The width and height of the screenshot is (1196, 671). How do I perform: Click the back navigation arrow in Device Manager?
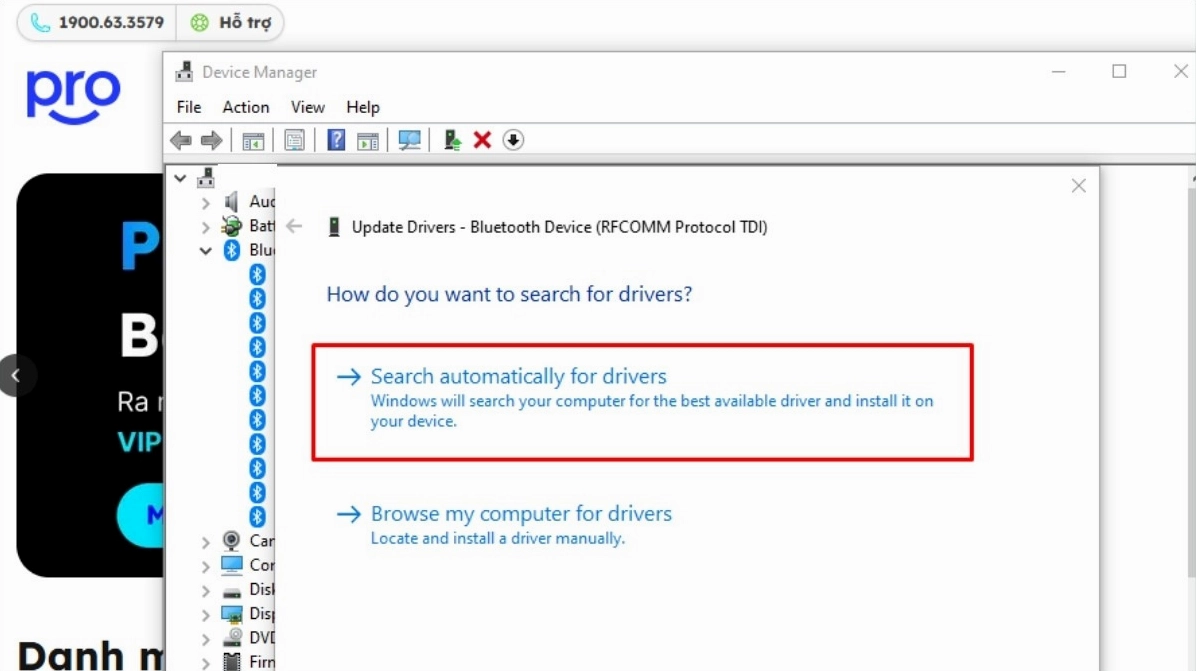coord(181,139)
